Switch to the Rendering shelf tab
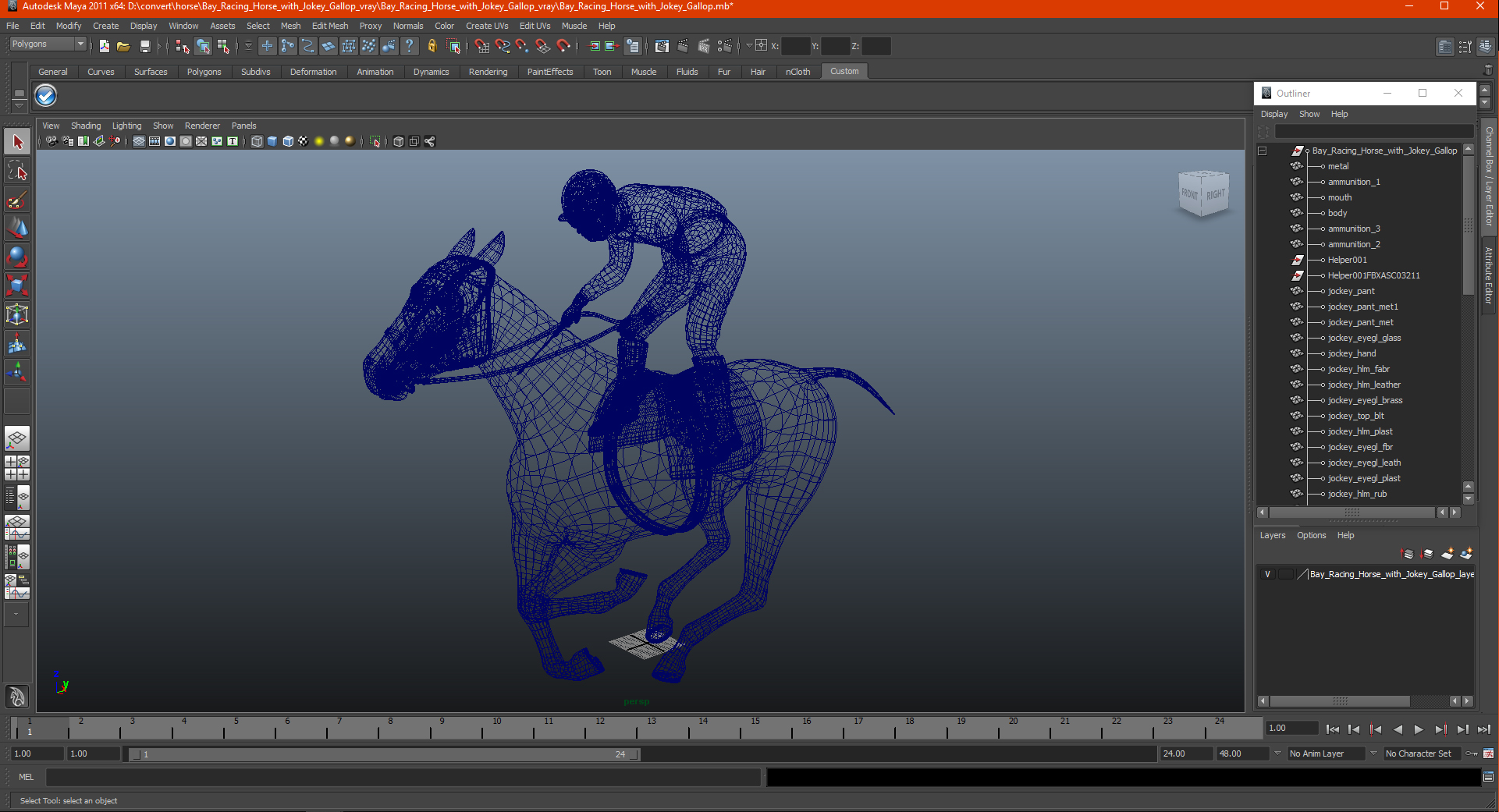This screenshot has width=1499, height=812. click(488, 72)
